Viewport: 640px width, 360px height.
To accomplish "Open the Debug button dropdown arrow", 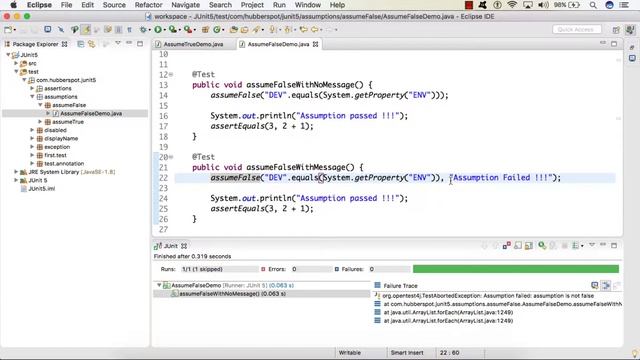I will (x=149, y=30).
